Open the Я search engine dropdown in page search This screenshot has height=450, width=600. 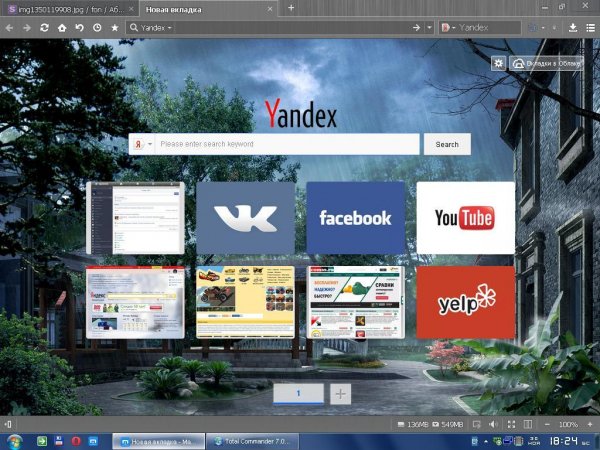point(143,144)
